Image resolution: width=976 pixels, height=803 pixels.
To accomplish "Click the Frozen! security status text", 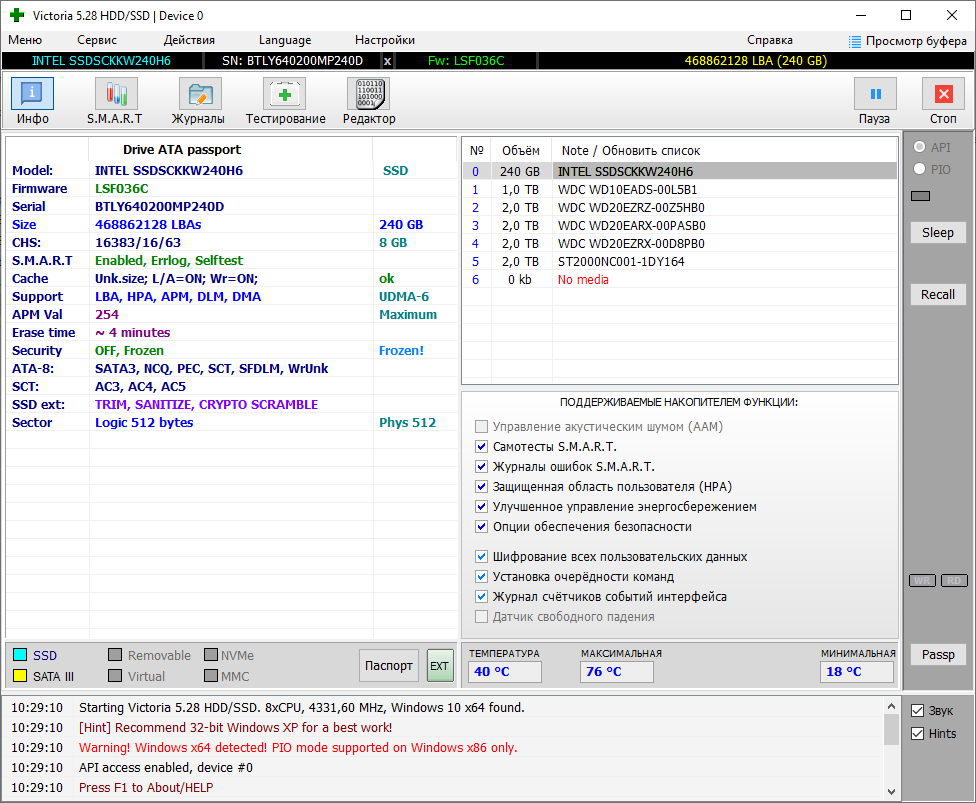I will (x=401, y=350).
